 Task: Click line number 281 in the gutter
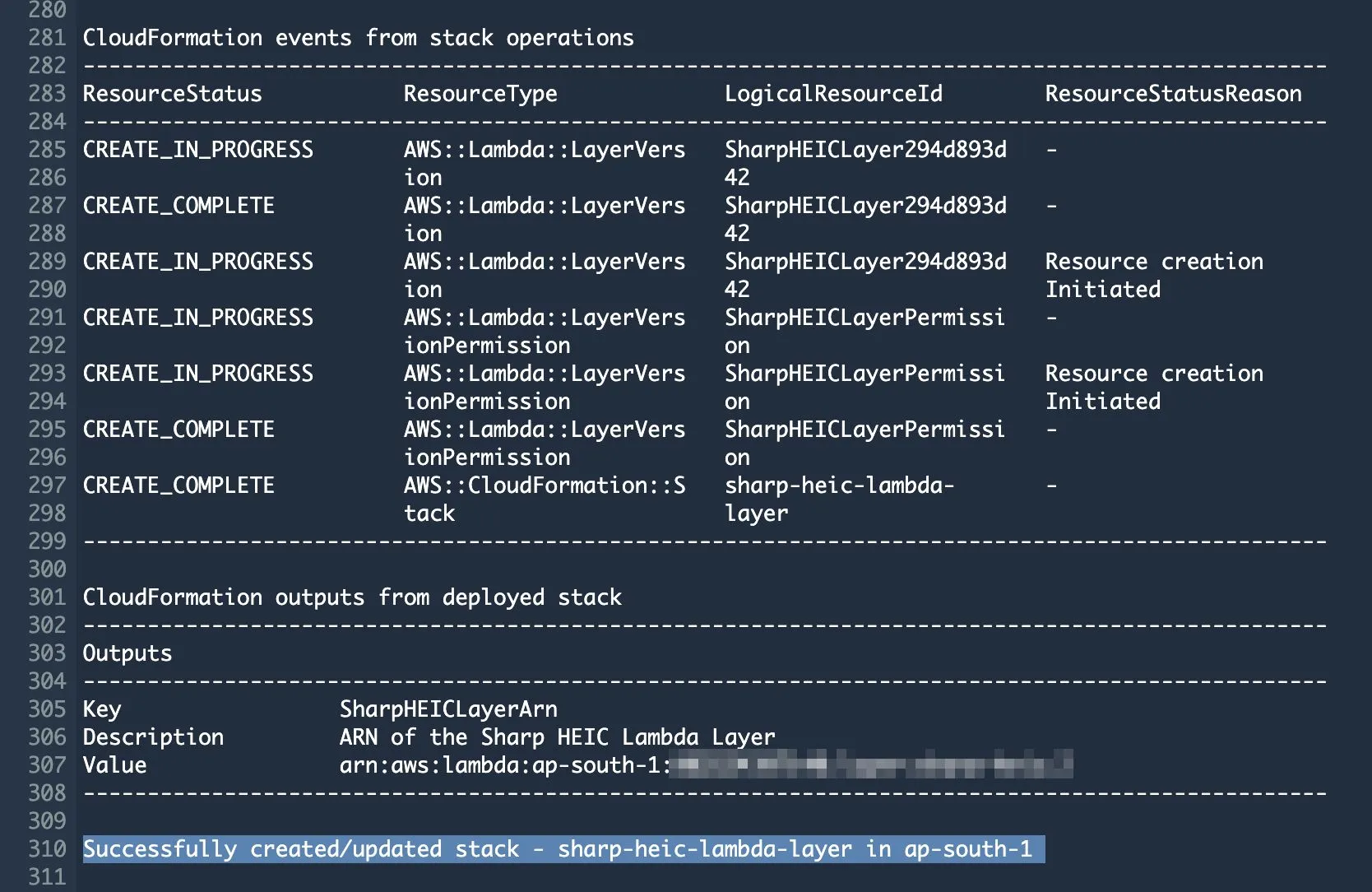47,38
